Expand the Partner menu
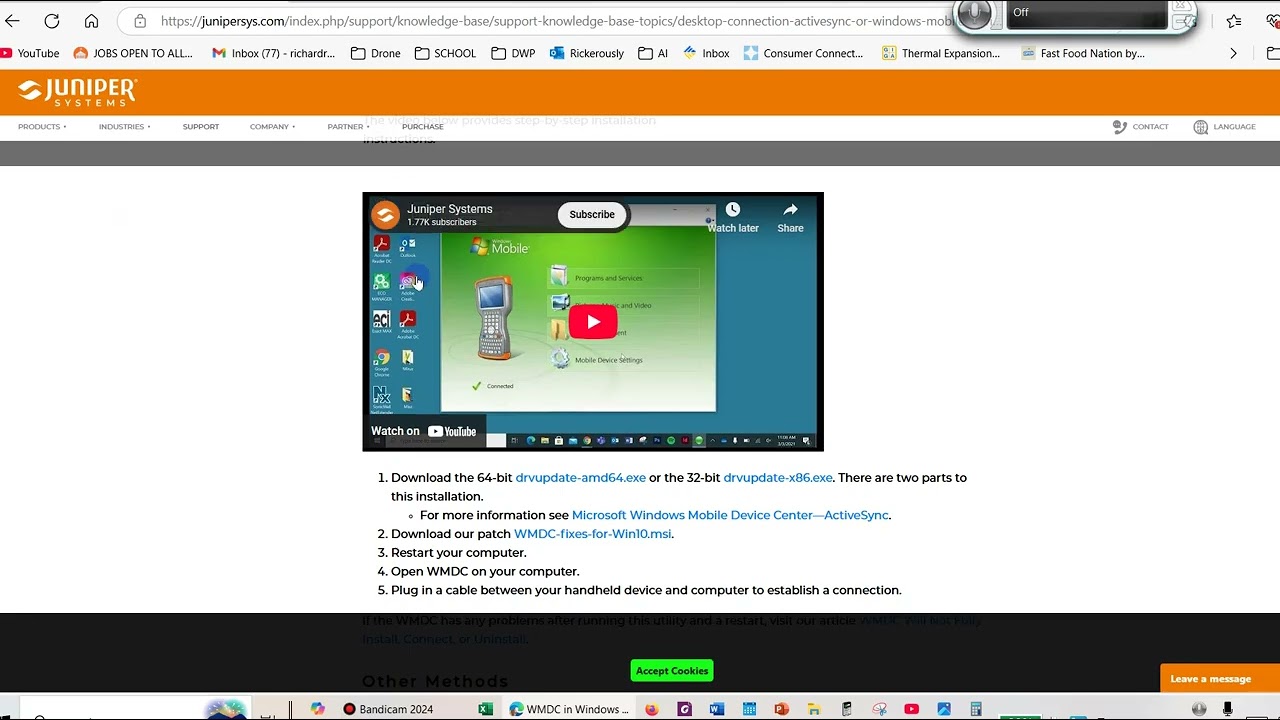The width and height of the screenshot is (1280, 720). point(348,127)
